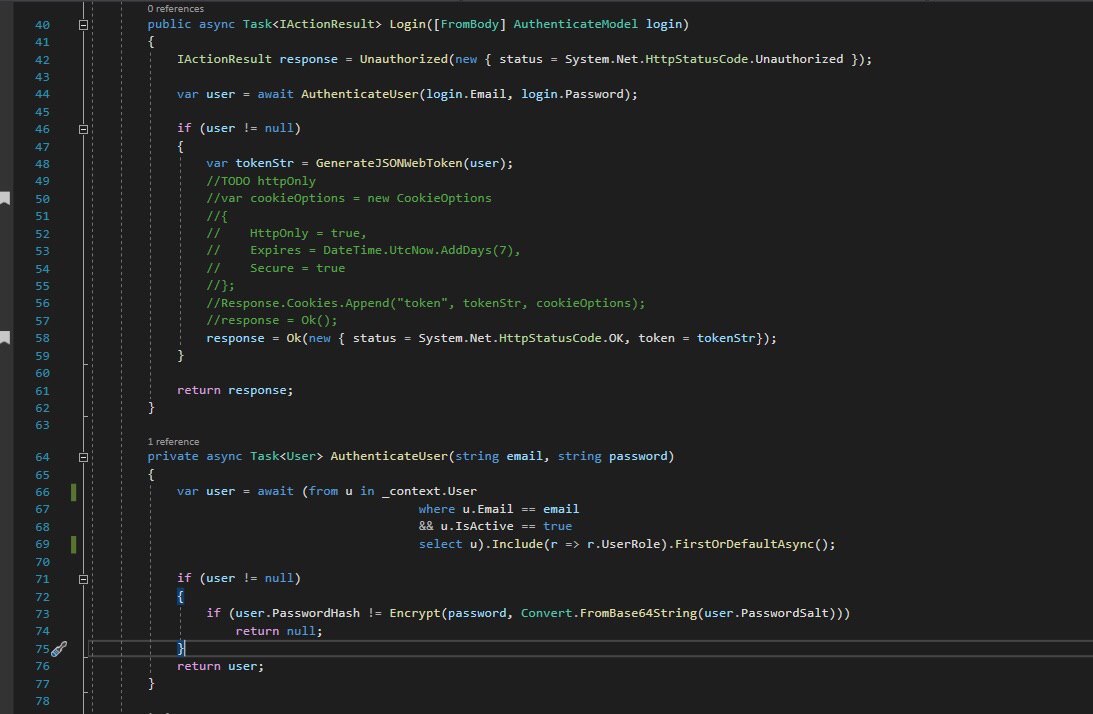Screen dimensions: 1093x714
Task: Click 'Encrypt' call on line 73
Action: coord(415,614)
